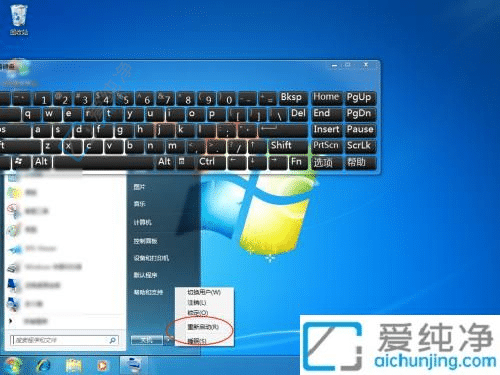Choose 重新启动(R) to restart
Image resolution: width=500 pixels, height=375 pixels.
(x=204, y=327)
